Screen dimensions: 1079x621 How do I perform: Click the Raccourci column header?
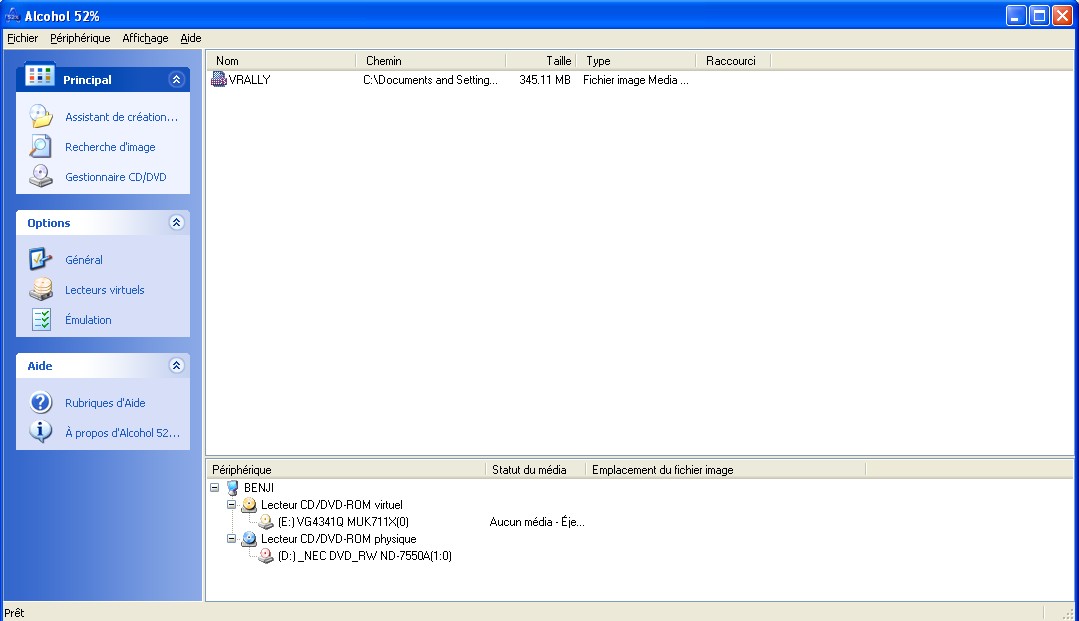[733, 61]
